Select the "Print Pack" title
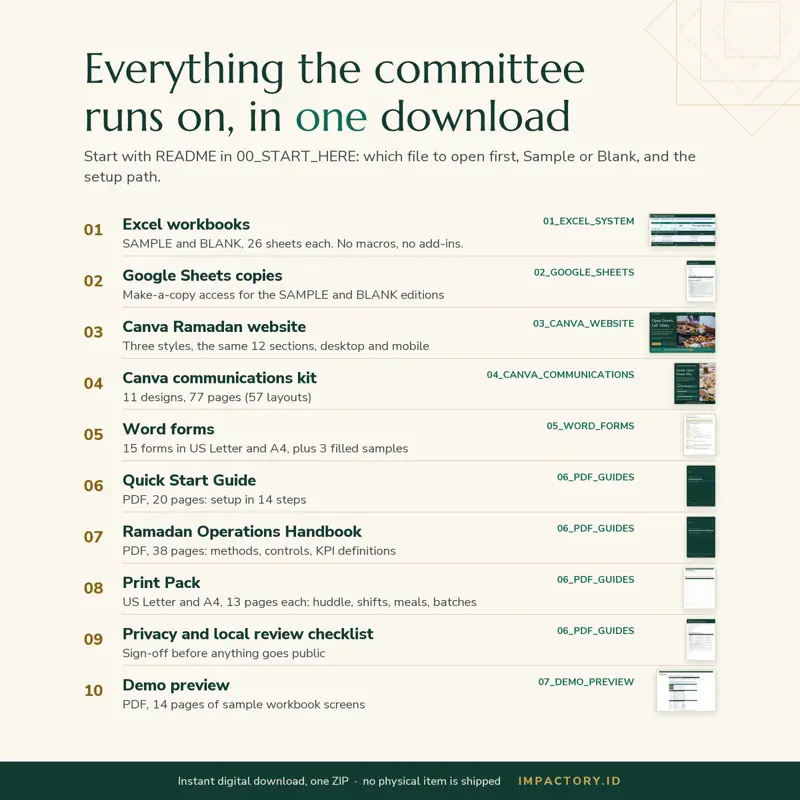 pyautogui.click(x=161, y=583)
